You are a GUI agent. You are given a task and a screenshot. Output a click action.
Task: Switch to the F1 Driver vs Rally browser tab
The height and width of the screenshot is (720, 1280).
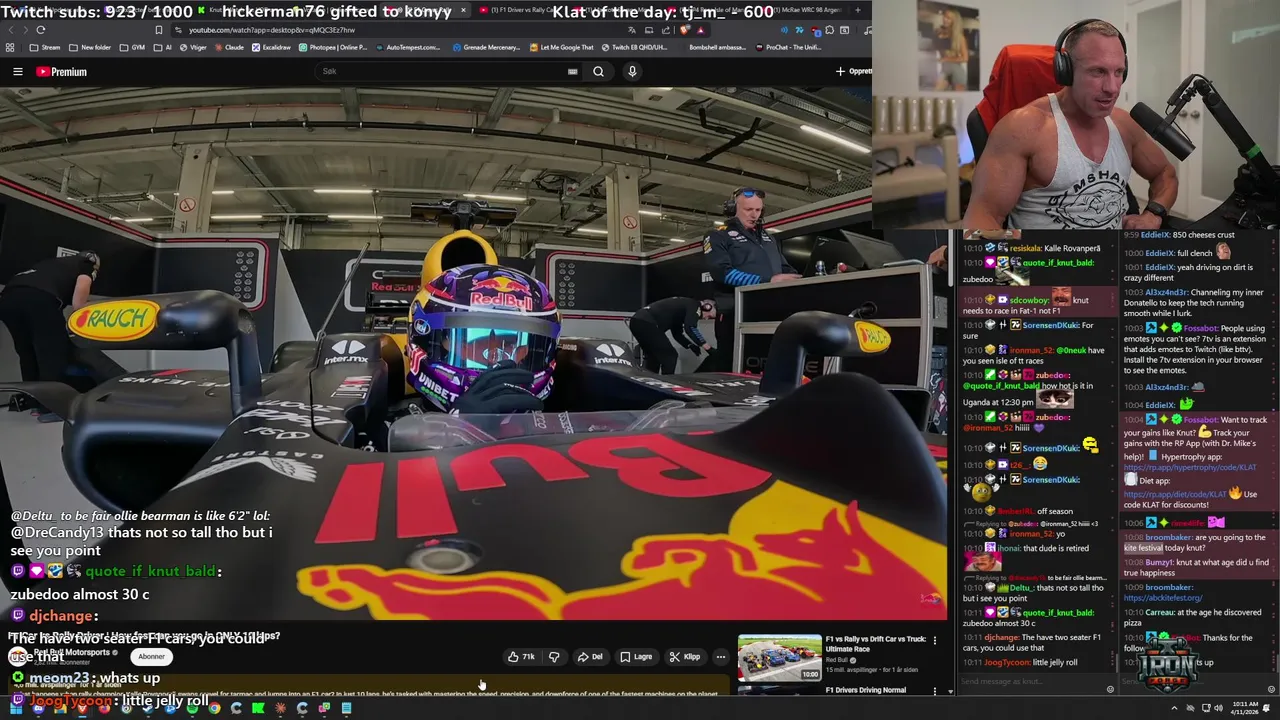(520, 10)
